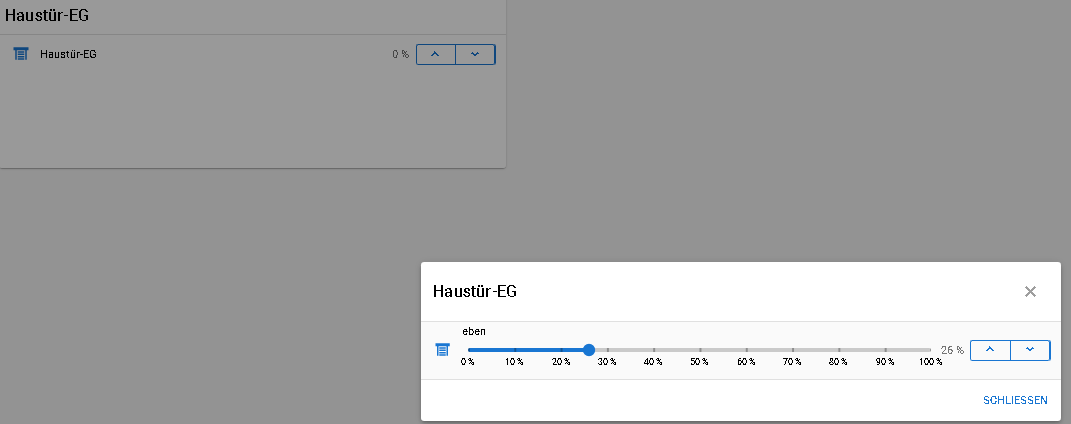The height and width of the screenshot is (424, 1071).
Task: Click the Haustür-EG dialog title
Action: coord(474,292)
